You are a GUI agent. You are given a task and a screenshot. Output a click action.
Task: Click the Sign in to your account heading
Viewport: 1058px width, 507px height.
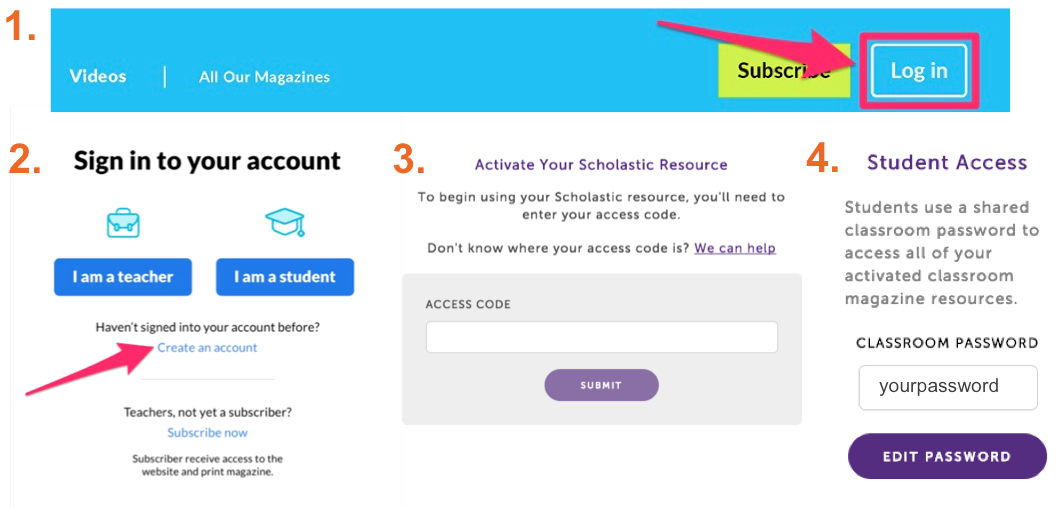[207, 161]
